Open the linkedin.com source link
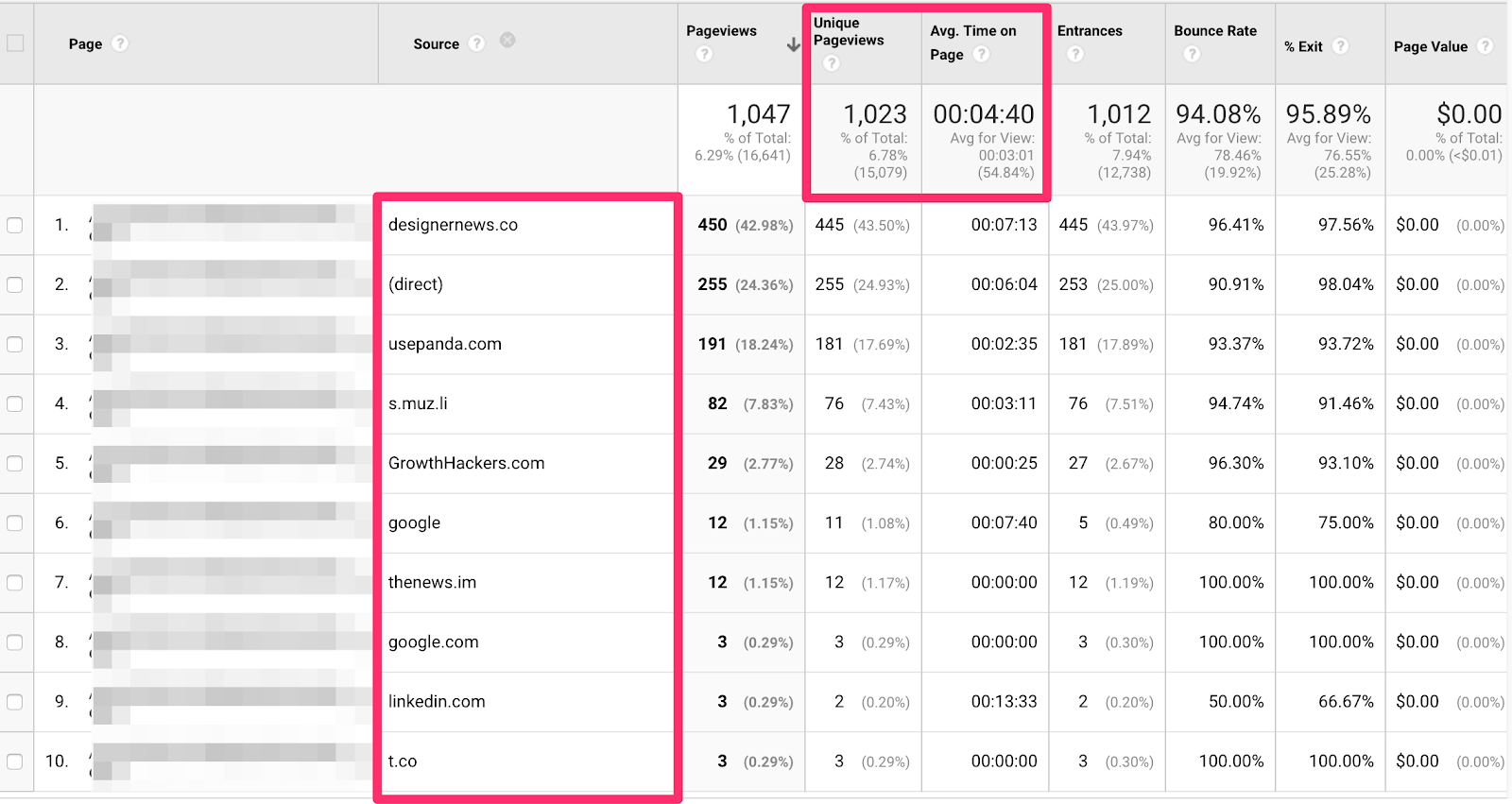1512x804 pixels. [x=437, y=701]
